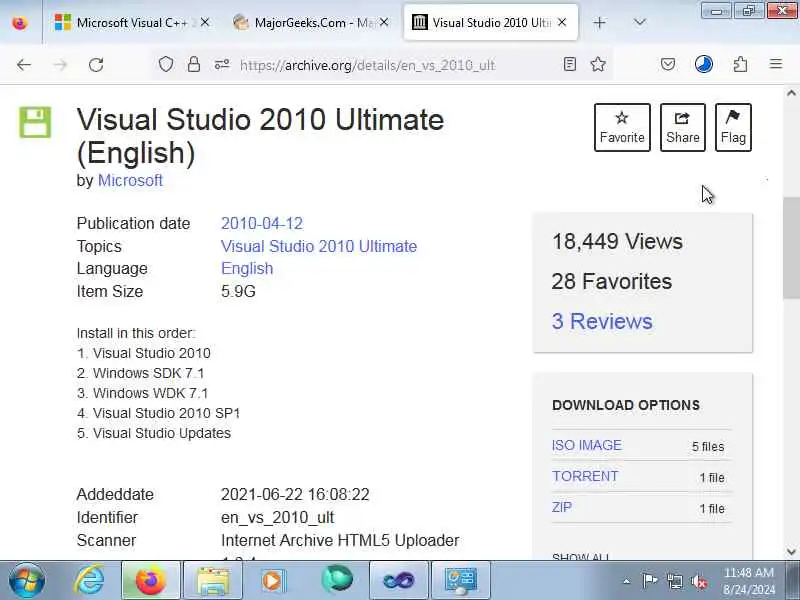Open the site permissions icon in address bar
Screen dimensions: 800x600
pos(221,65)
